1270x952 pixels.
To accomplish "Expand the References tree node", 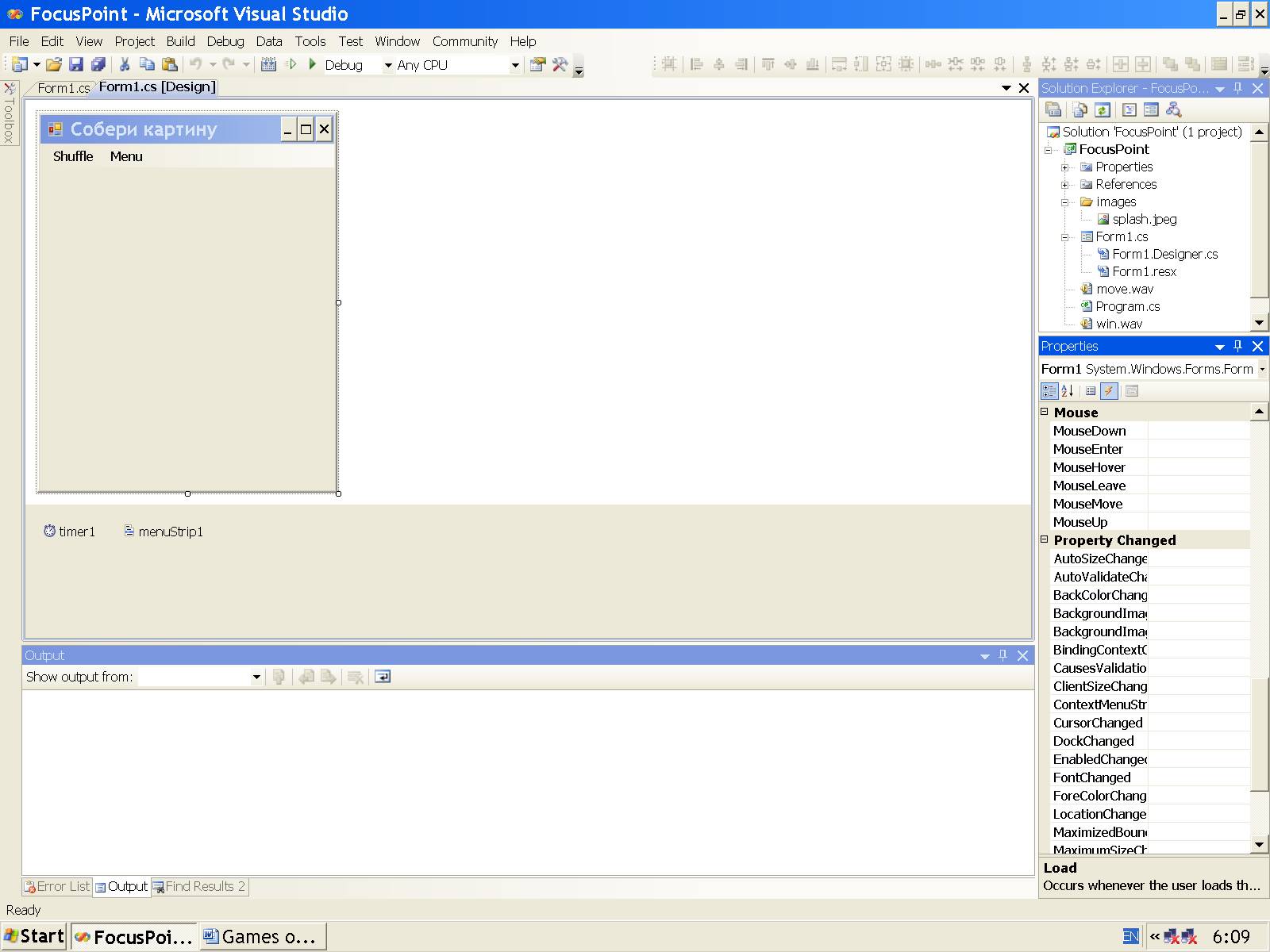I will click(1065, 185).
